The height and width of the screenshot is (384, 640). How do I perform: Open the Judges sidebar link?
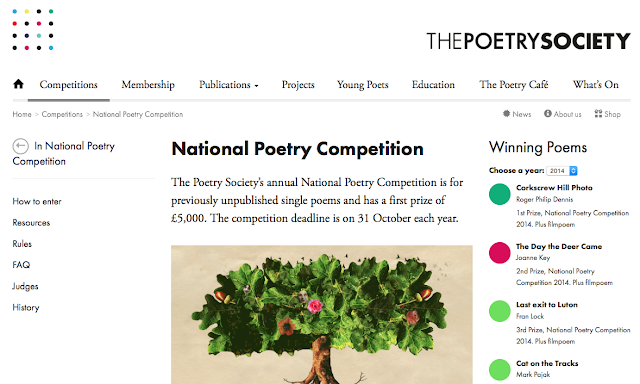(25, 286)
